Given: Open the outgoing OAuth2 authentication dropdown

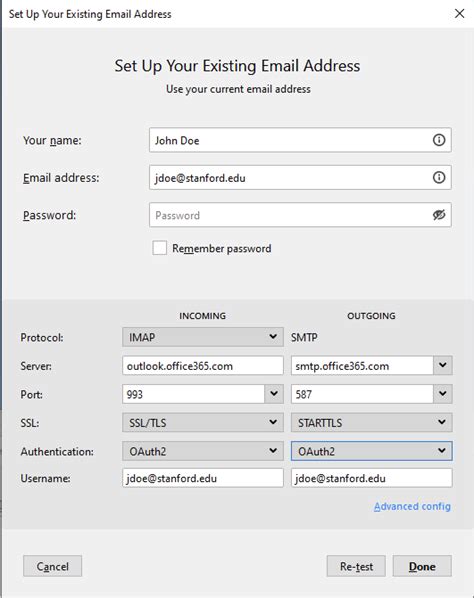Looking at the screenshot, I should (372, 451).
